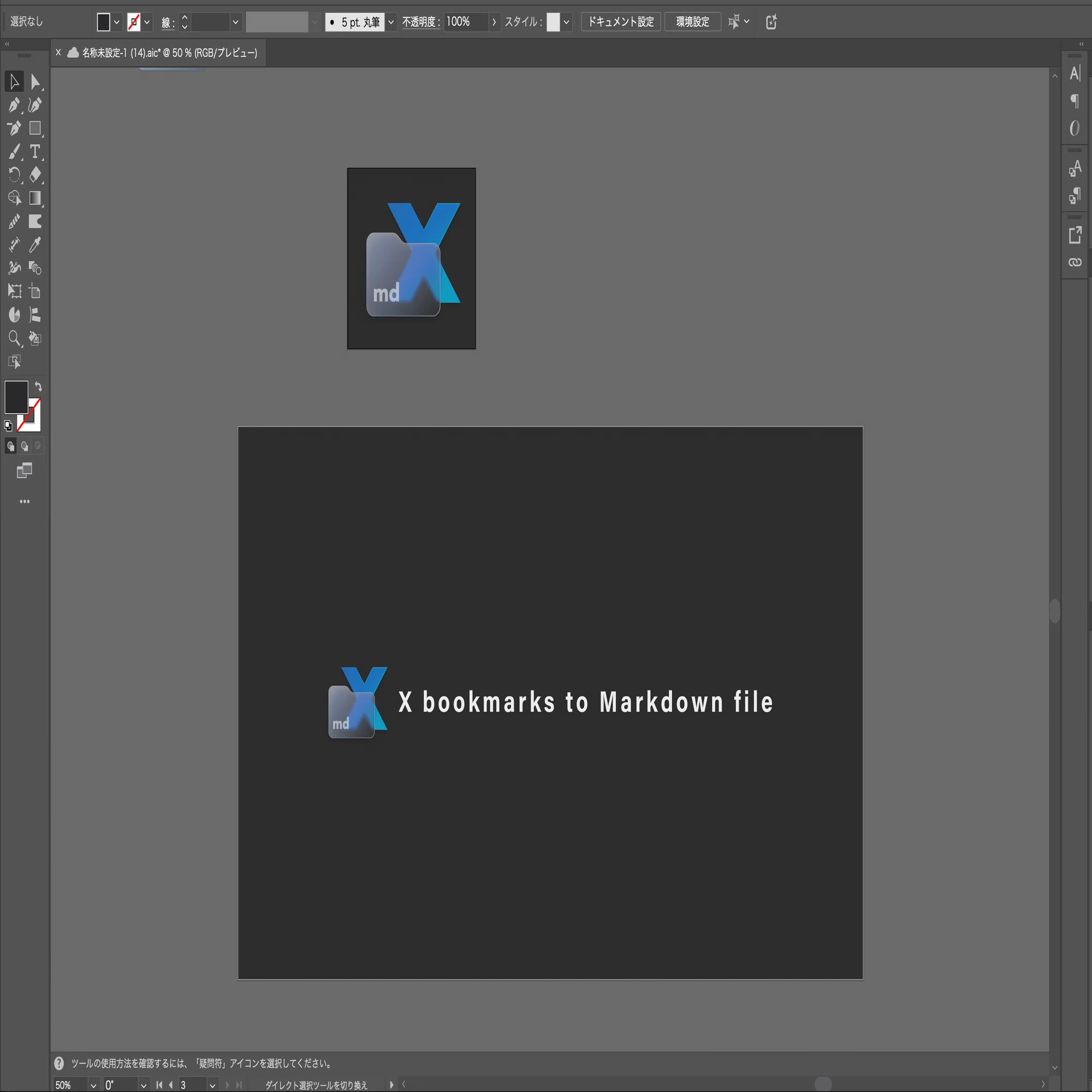Open the OpenType panel icon
This screenshot has height=1092, width=1092.
point(1075,128)
